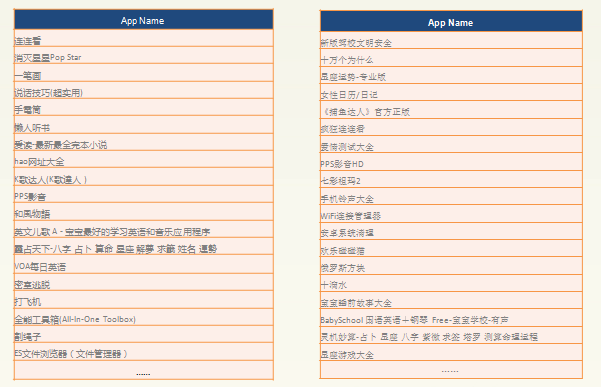Select the 俄罗斯方块 row
The height and width of the screenshot is (388, 601).
coord(451,266)
